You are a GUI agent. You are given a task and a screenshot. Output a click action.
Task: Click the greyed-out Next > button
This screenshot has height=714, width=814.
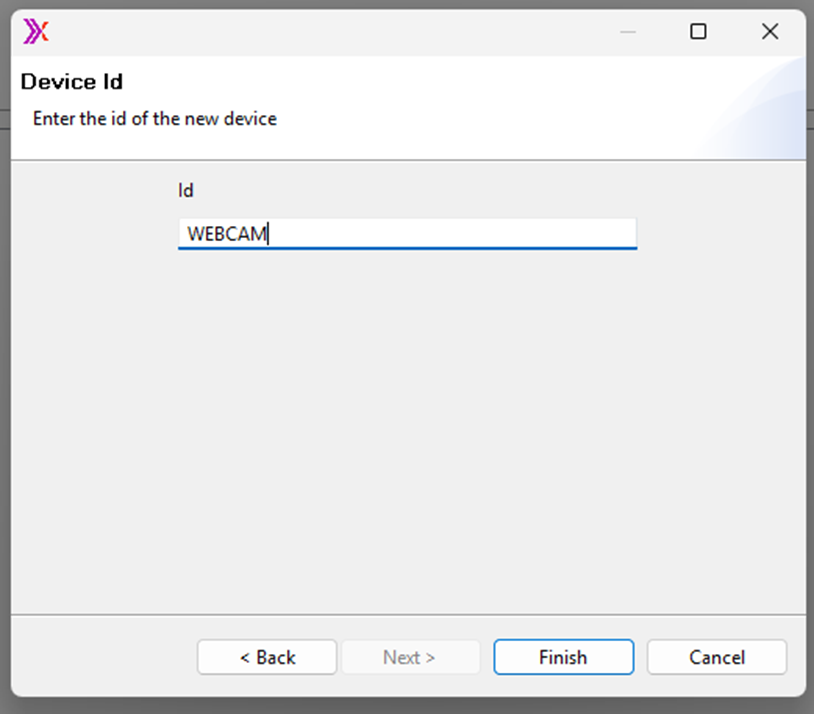coord(409,657)
